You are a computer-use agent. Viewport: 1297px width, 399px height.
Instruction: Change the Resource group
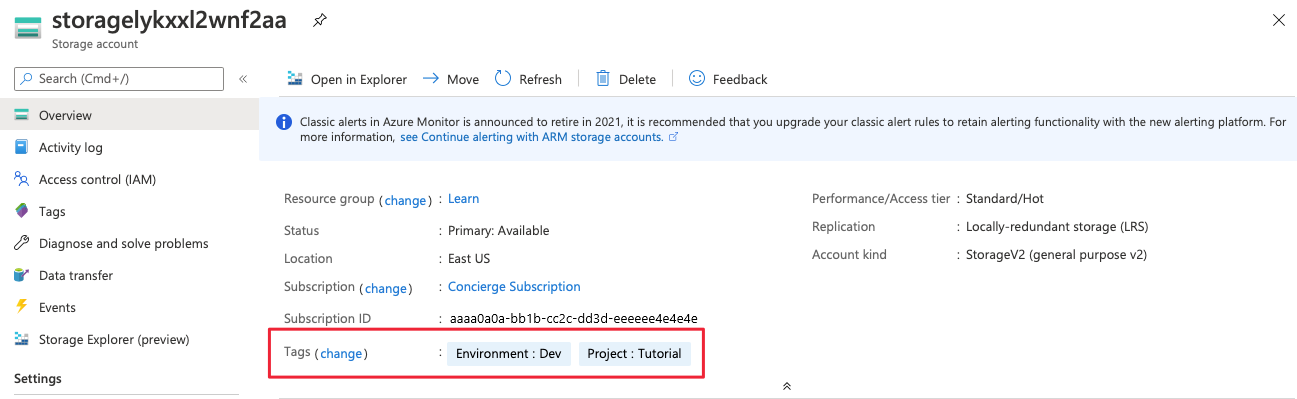(405, 200)
